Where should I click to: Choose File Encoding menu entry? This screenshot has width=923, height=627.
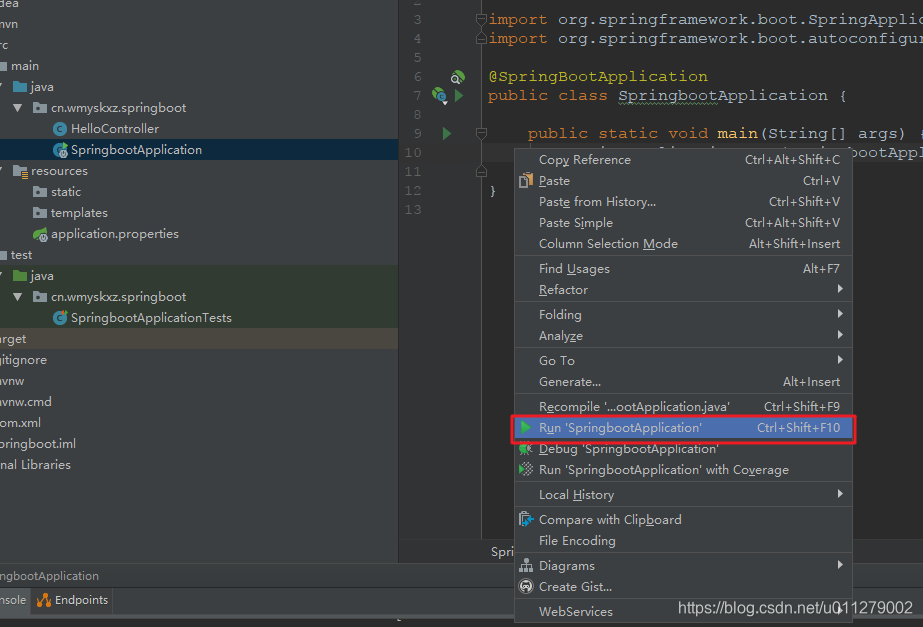click(x=683, y=540)
